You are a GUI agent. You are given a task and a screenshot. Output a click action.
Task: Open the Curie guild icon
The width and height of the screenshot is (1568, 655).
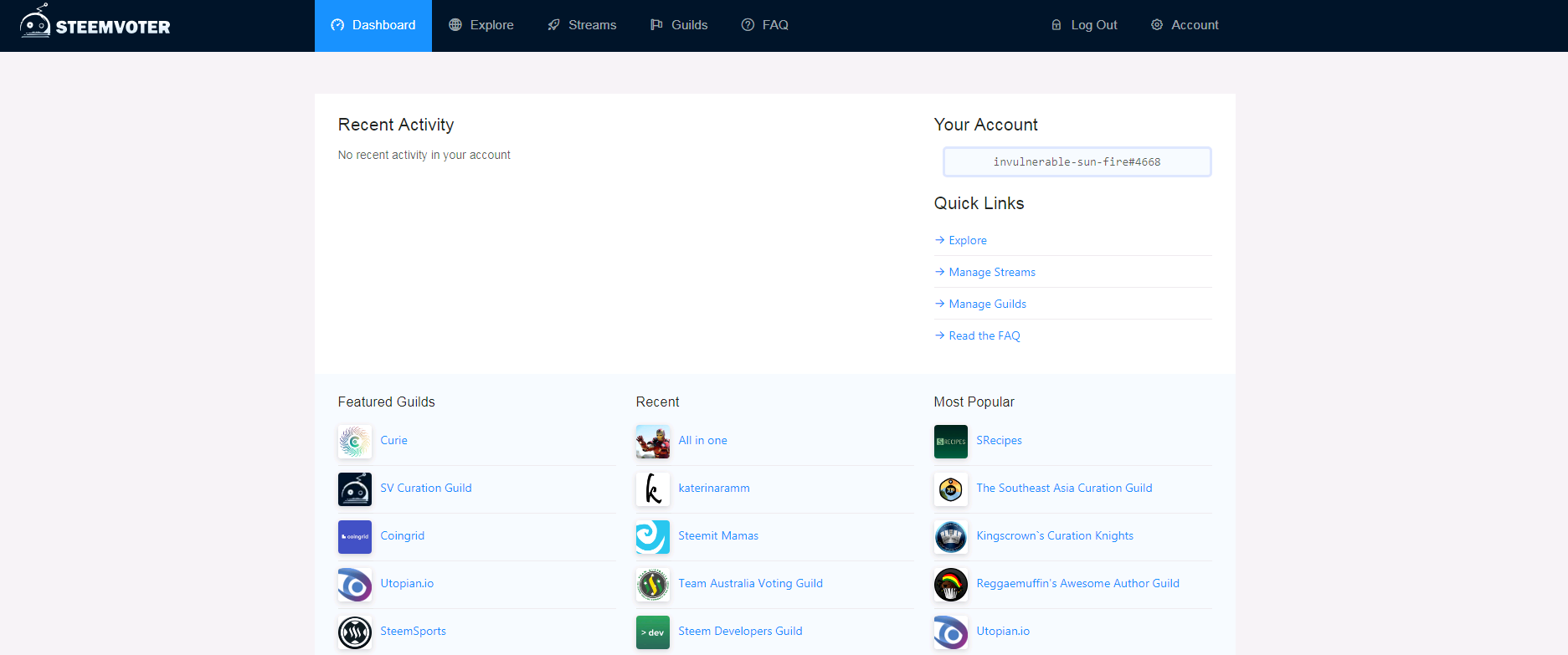point(355,441)
